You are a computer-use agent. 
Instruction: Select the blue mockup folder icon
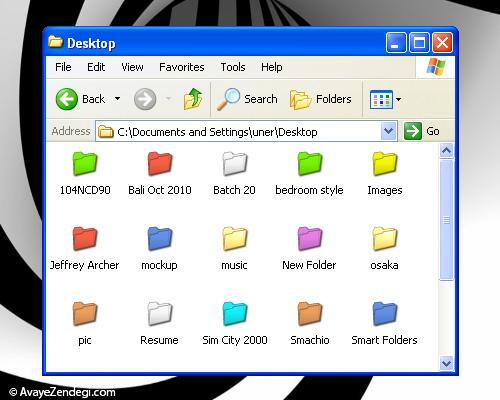(x=160, y=239)
